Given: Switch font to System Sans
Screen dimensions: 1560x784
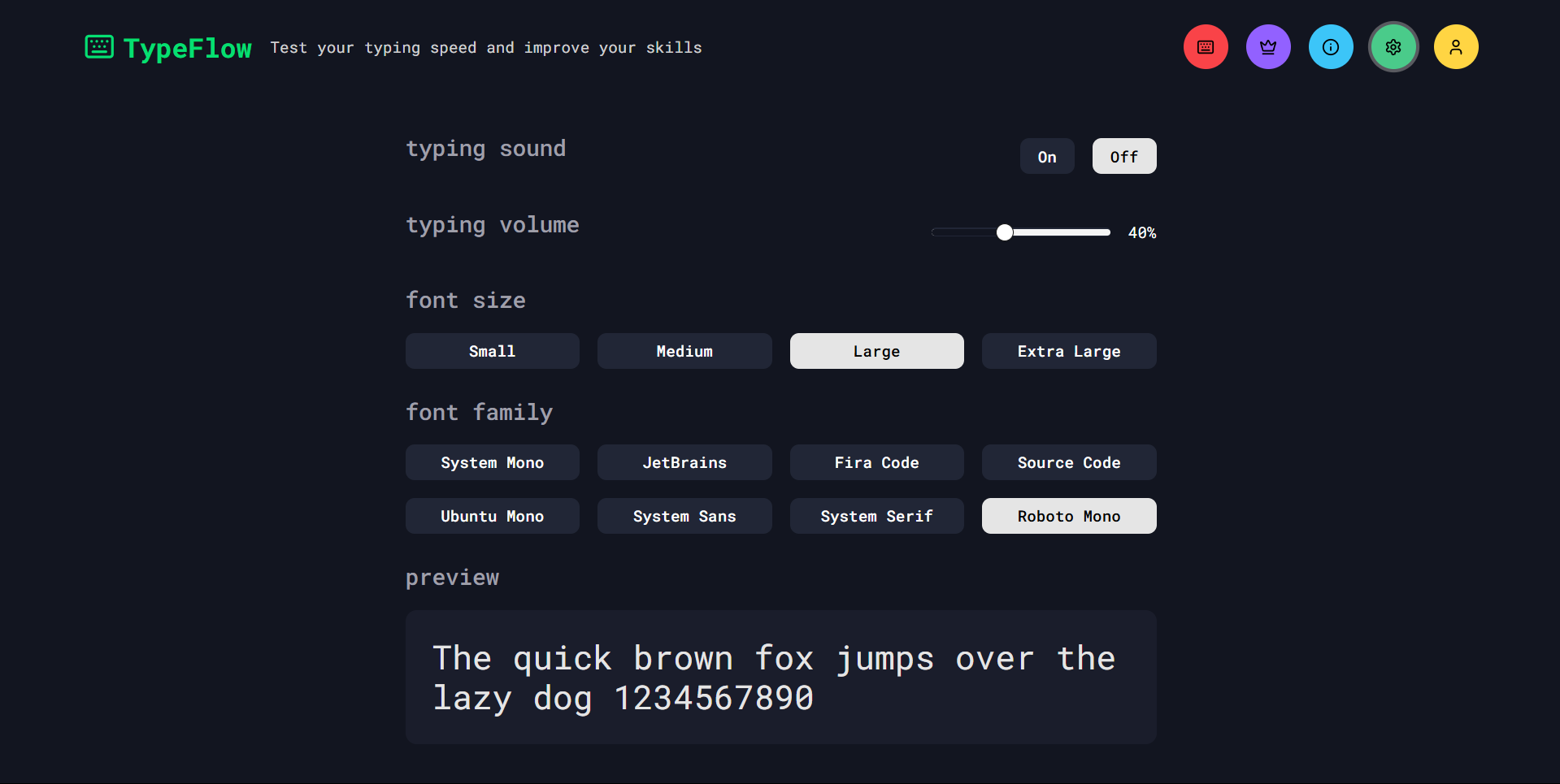Looking at the screenshot, I should pyautogui.click(x=684, y=516).
